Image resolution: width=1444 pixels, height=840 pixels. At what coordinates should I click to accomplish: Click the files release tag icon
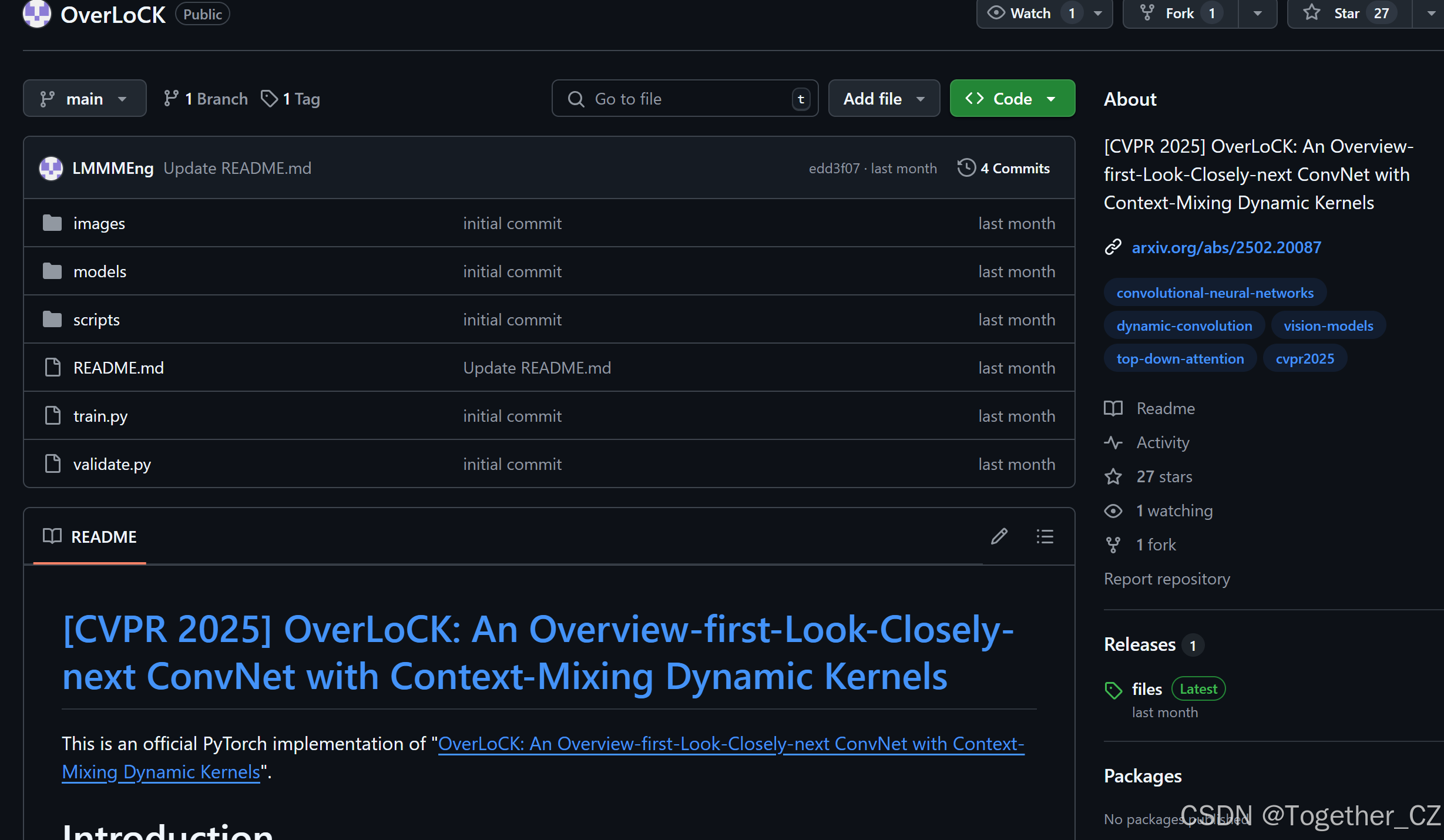[1113, 690]
